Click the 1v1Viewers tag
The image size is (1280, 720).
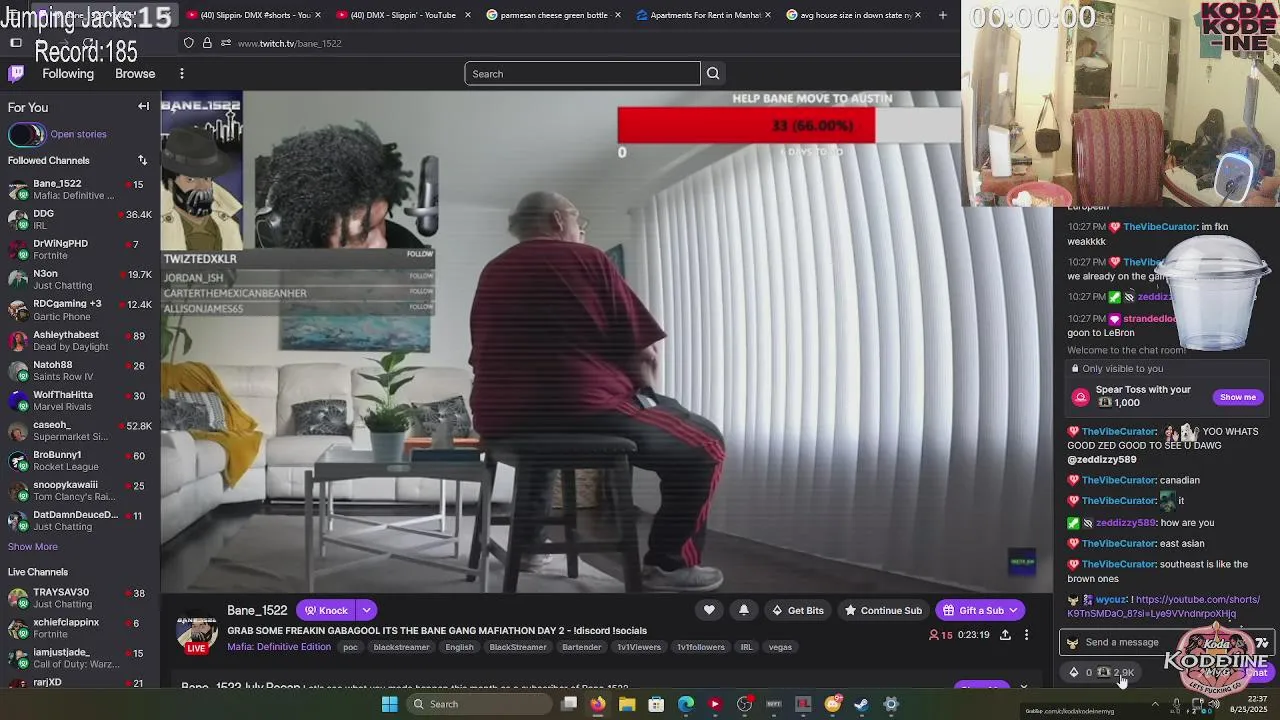click(638, 647)
